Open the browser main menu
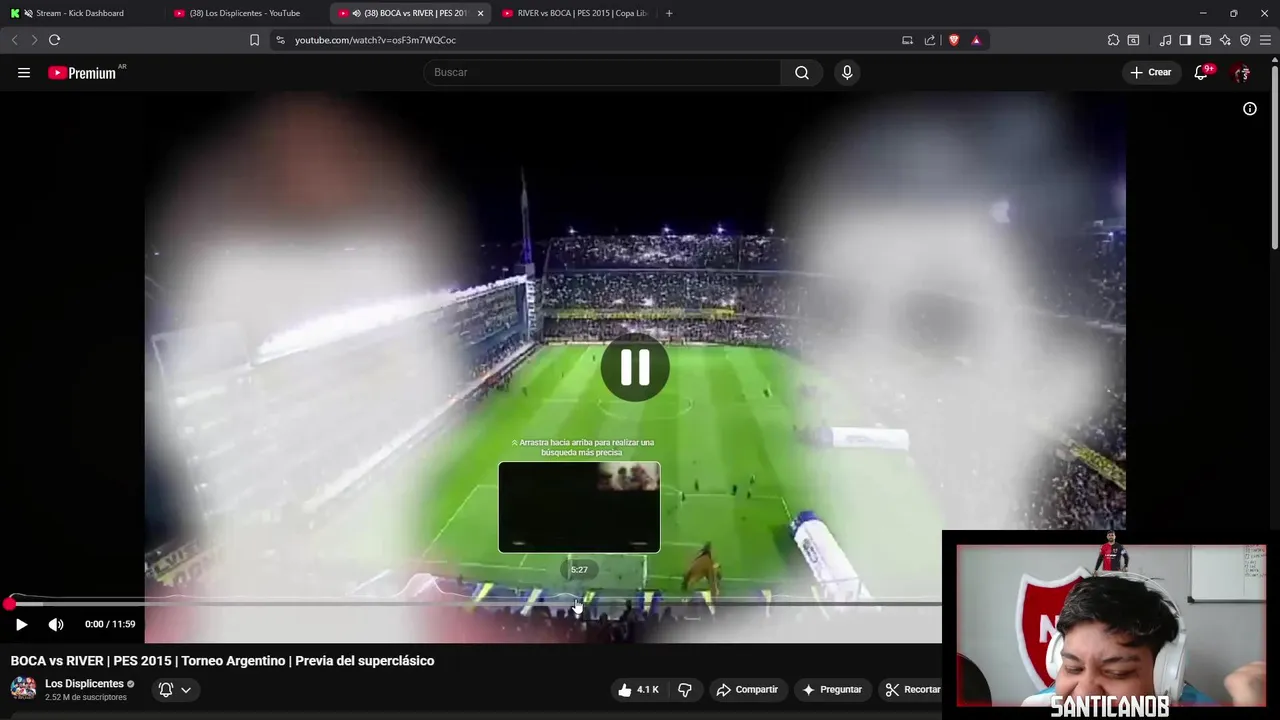The width and height of the screenshot is (1280, 720). 1265,40
